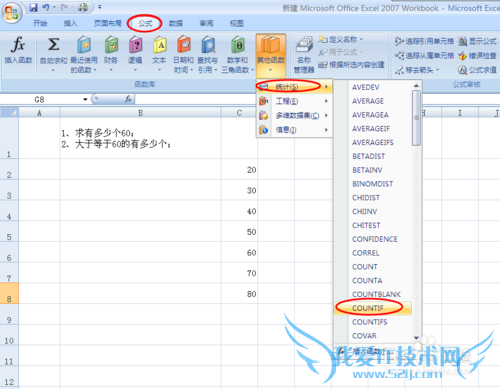This screenshot has width=500, height=389.
Task: Choose the CONFIDENCE function
Action: [375, 239]
